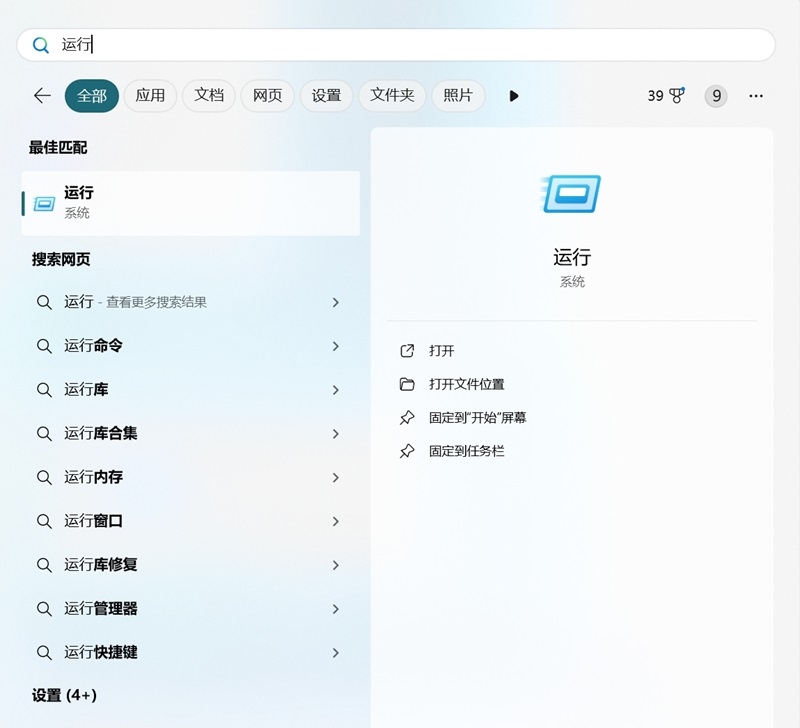
Task: Switch to the 设置 tab
Action: tap(326, 95)
